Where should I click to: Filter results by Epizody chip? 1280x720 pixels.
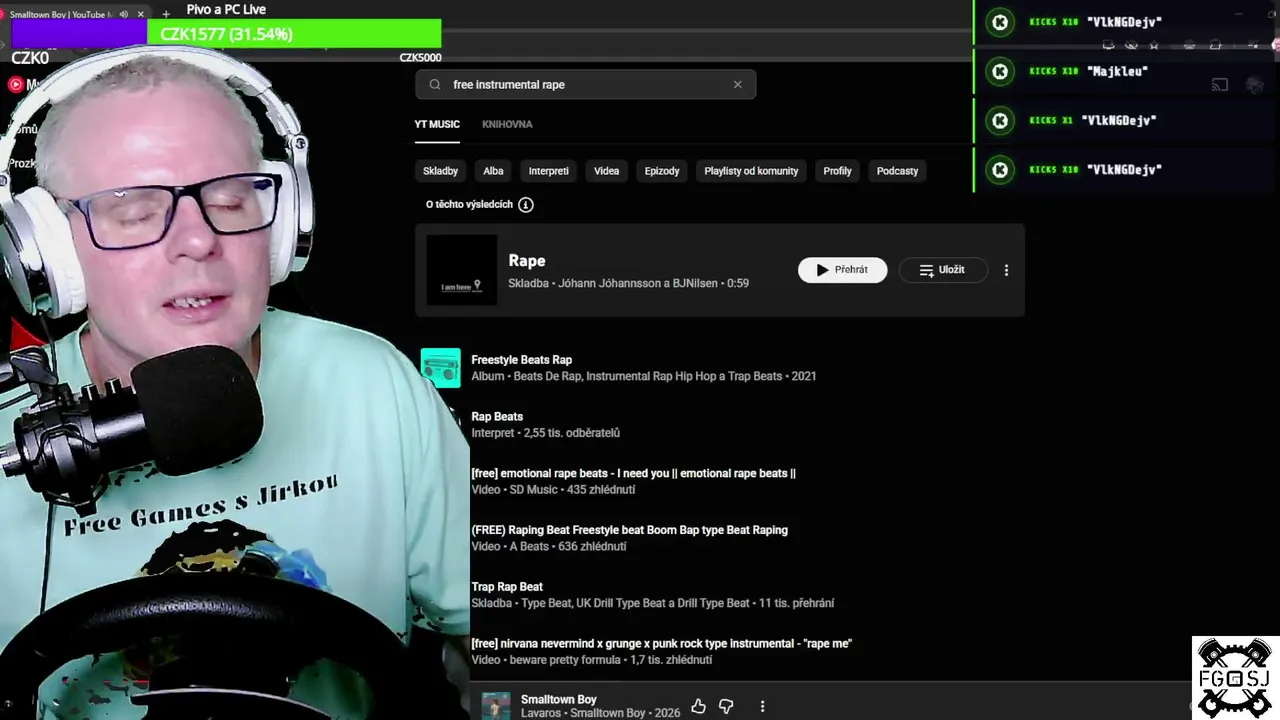pyautogui.click(x=662, y=171)
